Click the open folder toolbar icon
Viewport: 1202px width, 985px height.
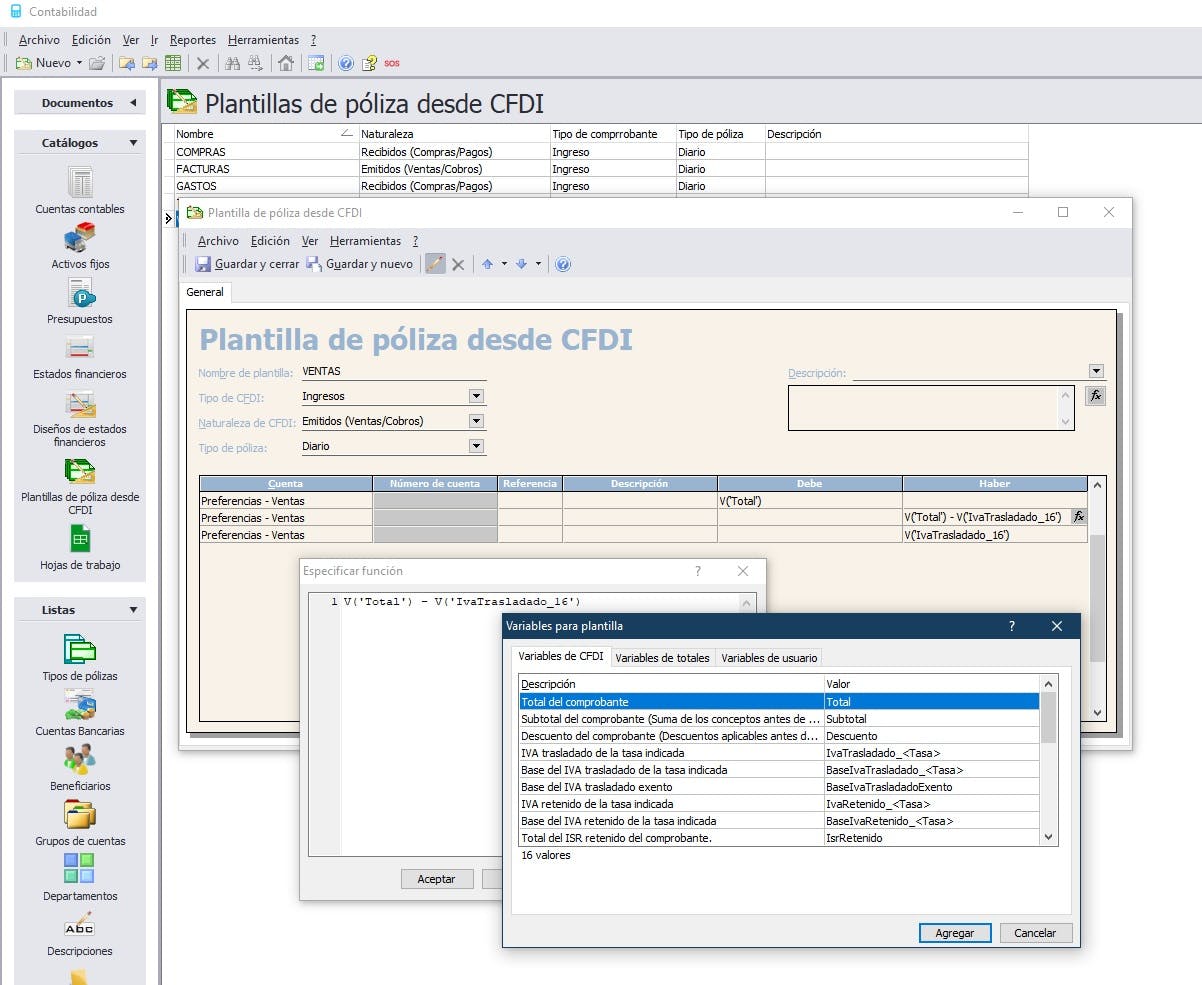(97, 63)
